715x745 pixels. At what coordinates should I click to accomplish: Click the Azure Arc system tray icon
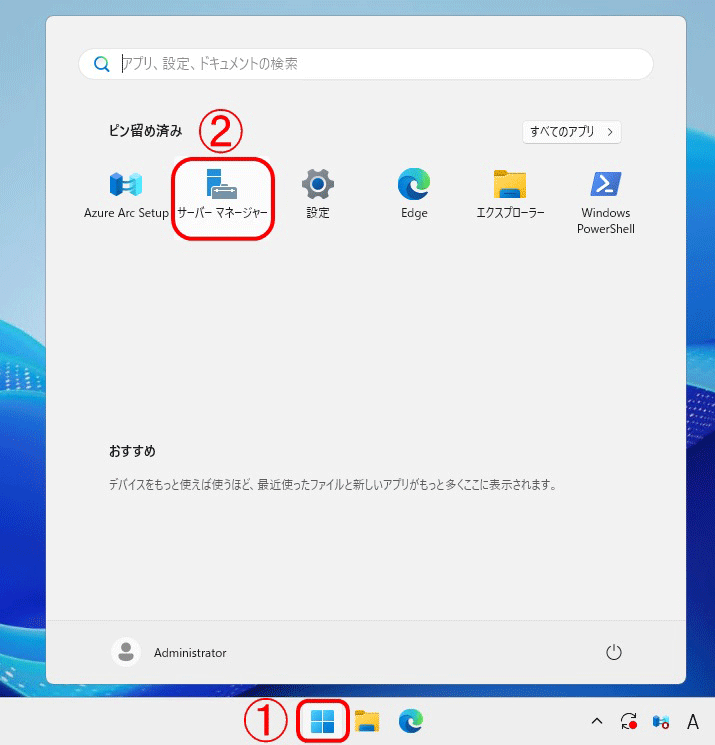tap(660, 721)
